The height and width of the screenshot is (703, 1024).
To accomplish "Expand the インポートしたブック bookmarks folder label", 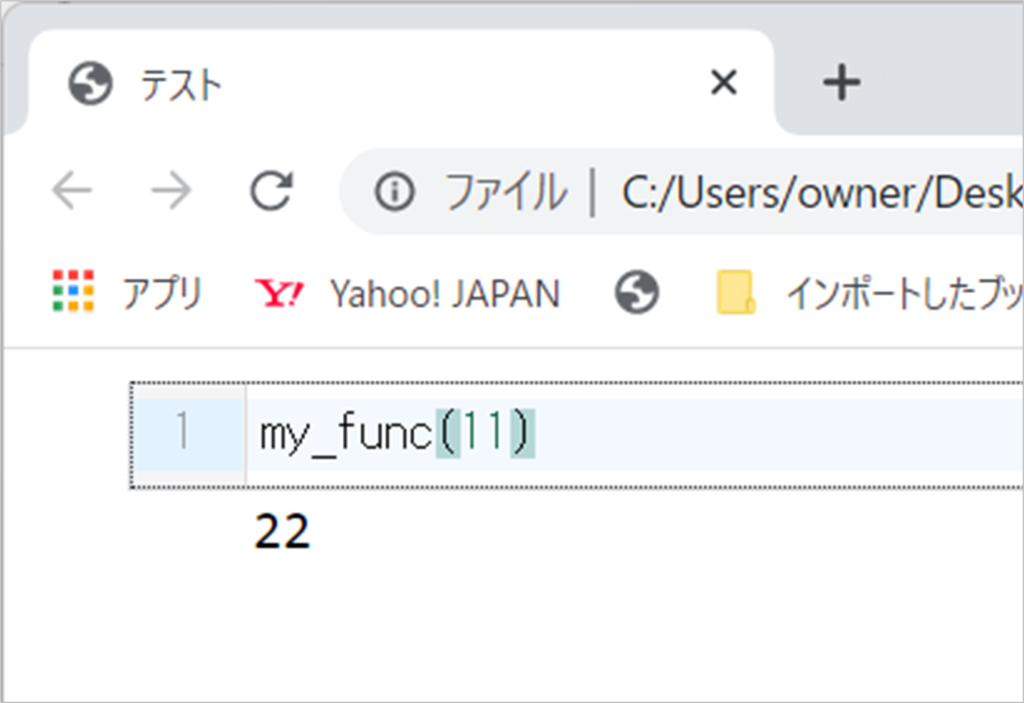I will [902, 293].
